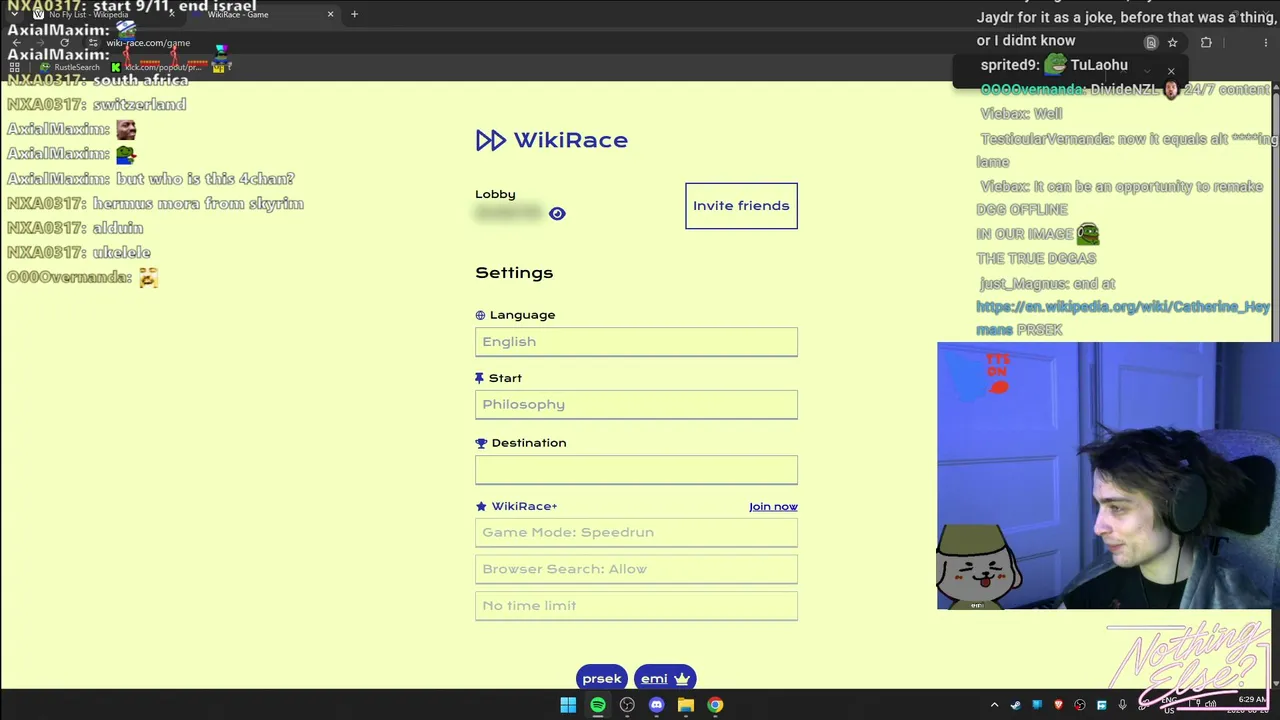Open File Explorer from the taskbar
The image size is (1280, 720).
(686, 705)
